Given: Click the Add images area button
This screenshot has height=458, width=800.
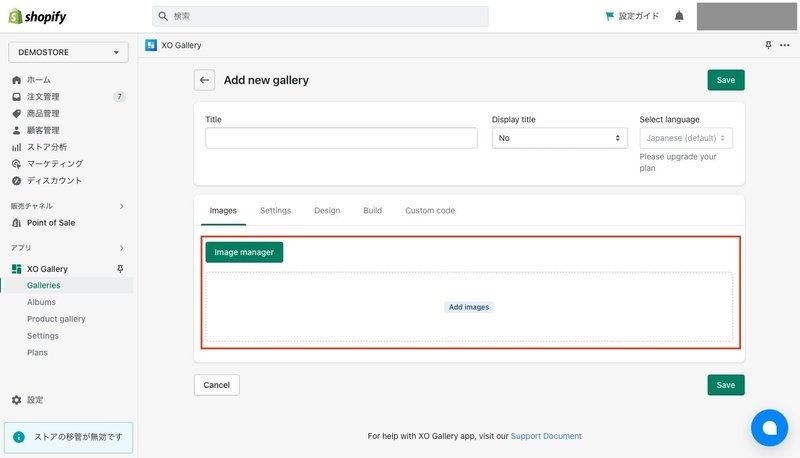Looking at the screenshot, I should [x=469, y=307].
